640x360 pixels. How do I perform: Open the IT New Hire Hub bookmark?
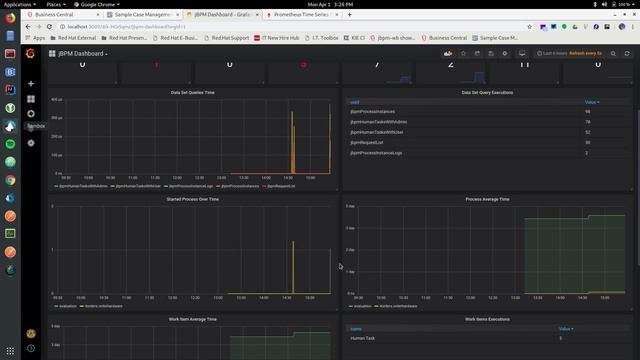(276, 38)
